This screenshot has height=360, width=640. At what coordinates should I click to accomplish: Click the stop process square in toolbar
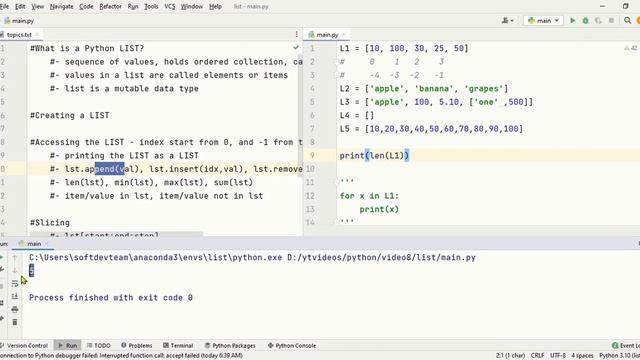pyautogui.click(x=611, y=20)
